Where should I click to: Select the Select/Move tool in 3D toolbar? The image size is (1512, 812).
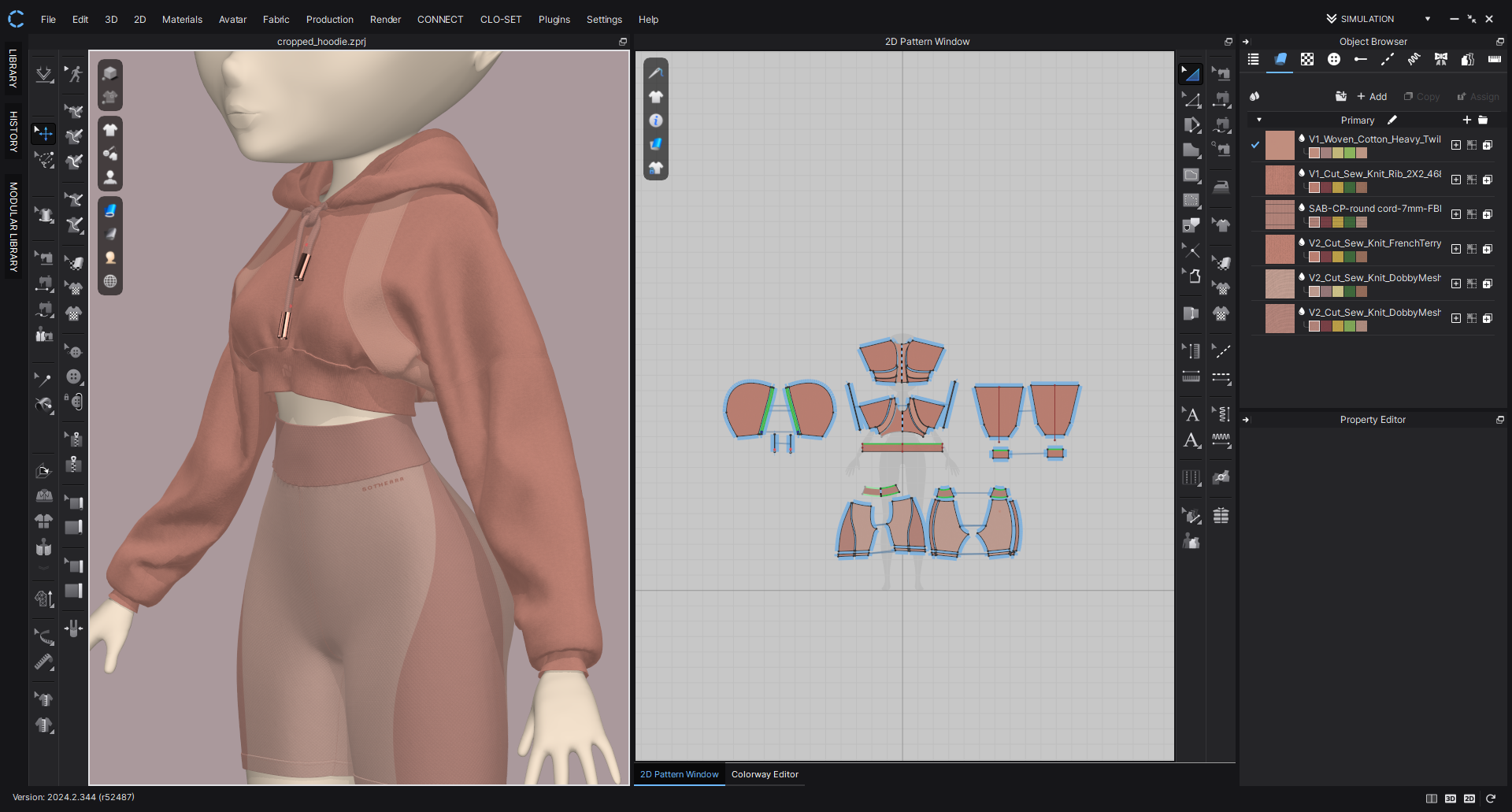(44, 133)
